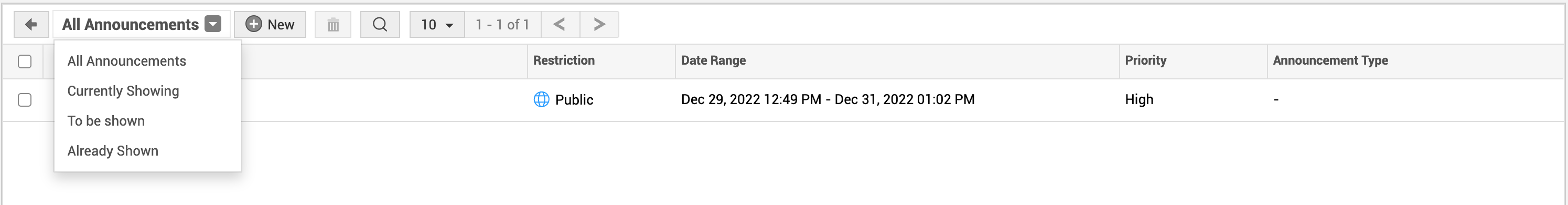The width and height of the screenshot is (1568, 205).
Task: Check the announcement row checkbox
Action: click(x=25, y=100)
